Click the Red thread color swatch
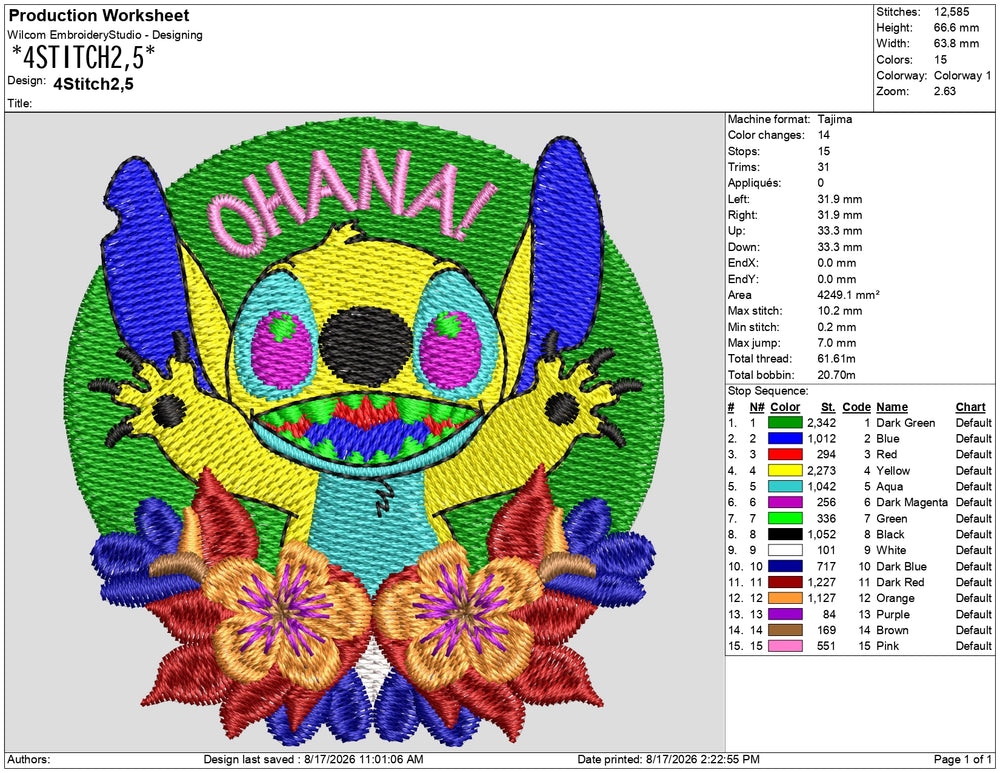The width and height of the screenshot is (1000, 773). [785, 455]
